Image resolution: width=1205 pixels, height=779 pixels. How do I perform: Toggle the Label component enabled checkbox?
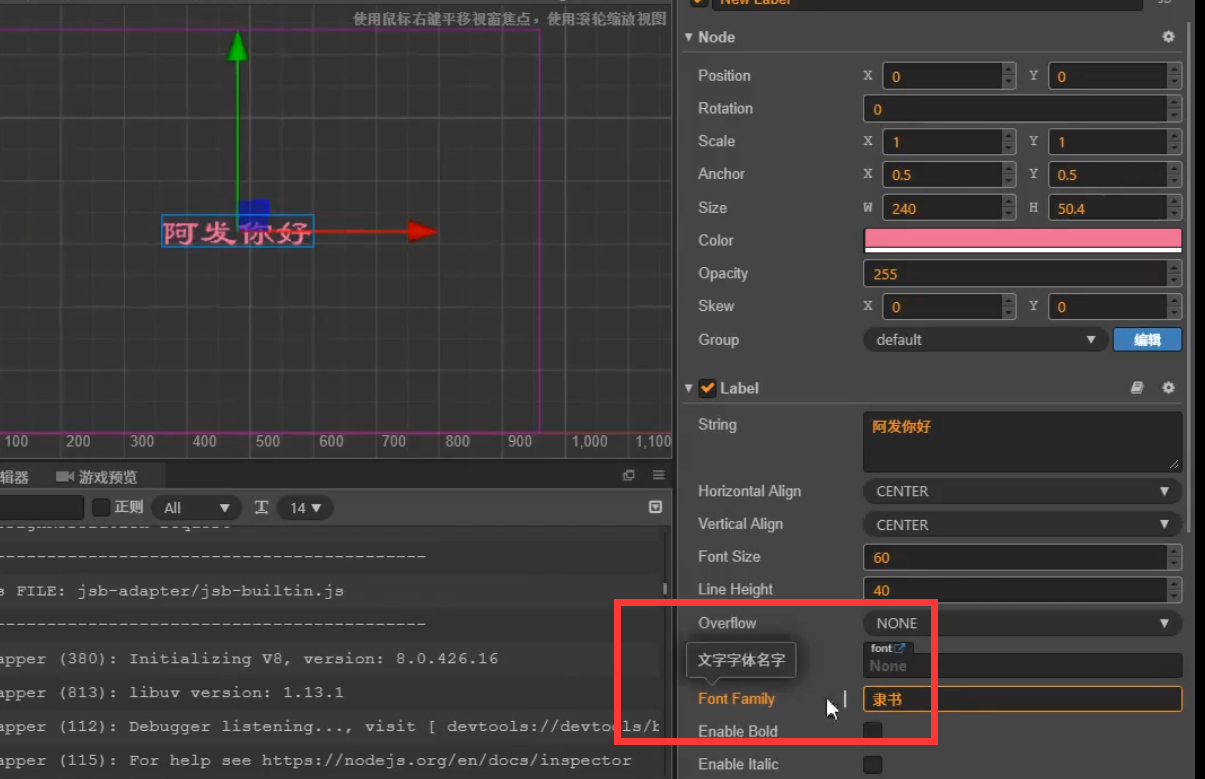click(x=708, y=388)
